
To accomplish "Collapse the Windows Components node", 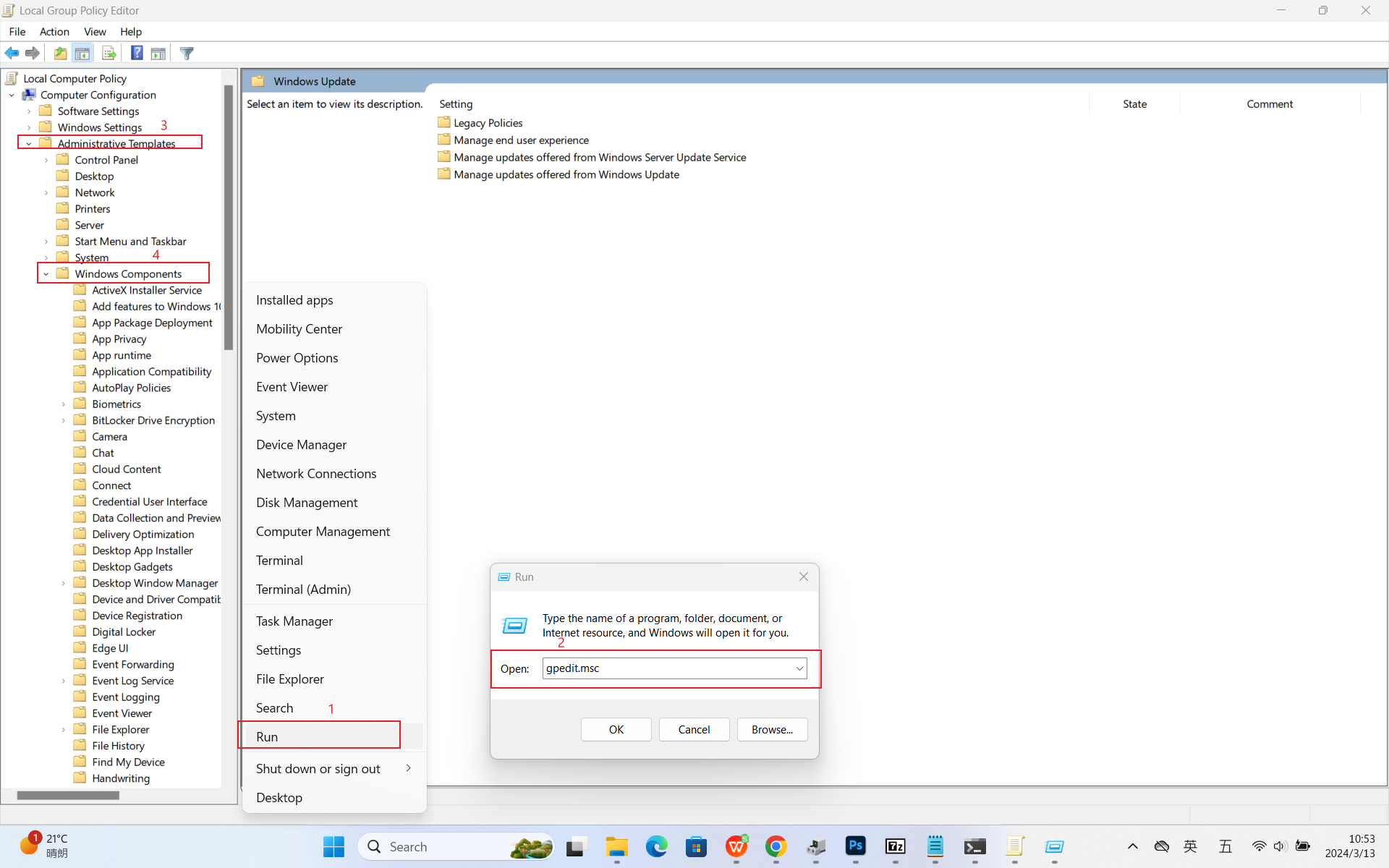I will tap(46, 273).
